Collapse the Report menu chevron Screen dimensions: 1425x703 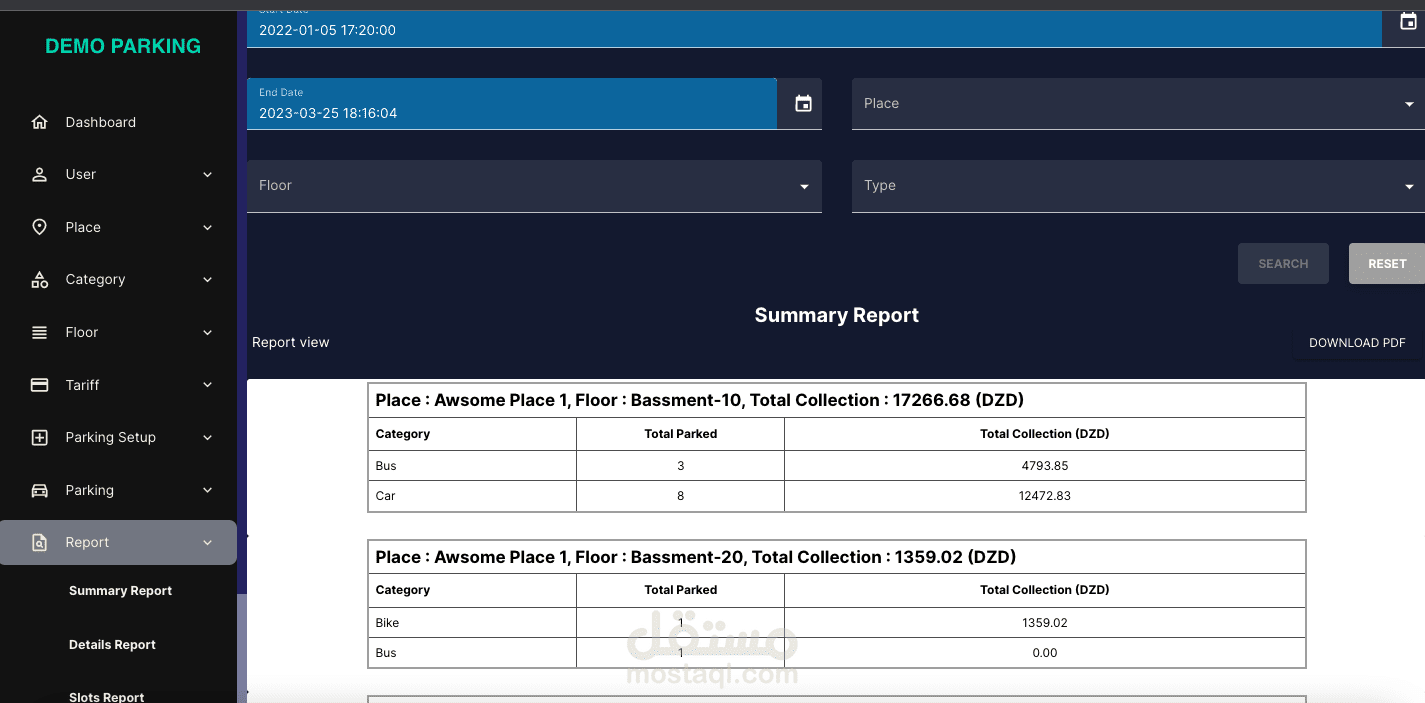point(208,543)
